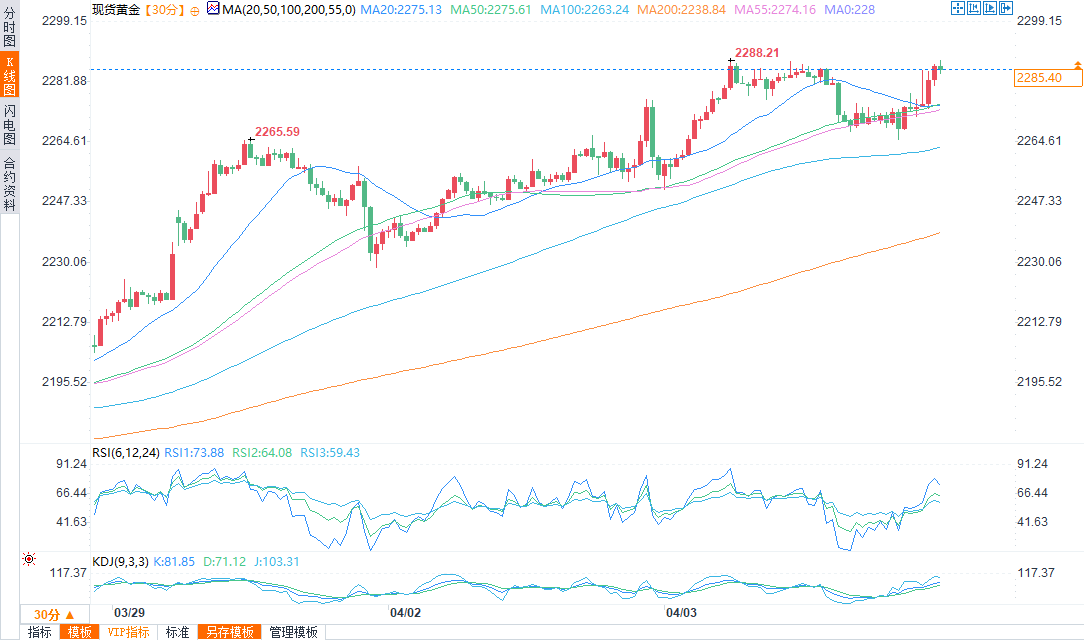The image size is (1084, 640).
Task: Click the red sun icon left of KDJ
Action: pos(29,560)
